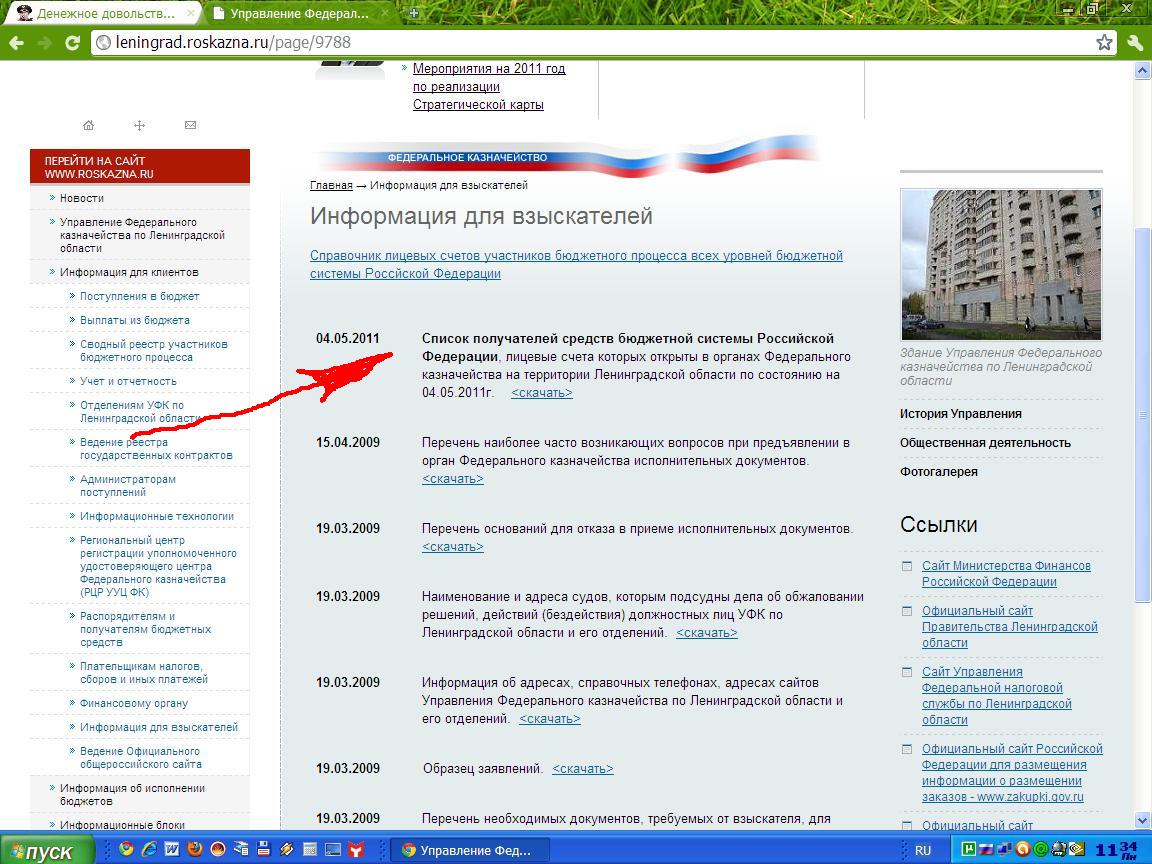
Task: Click «скачать» link for the 04.05.2011 entry
Action: coord(541,393)
